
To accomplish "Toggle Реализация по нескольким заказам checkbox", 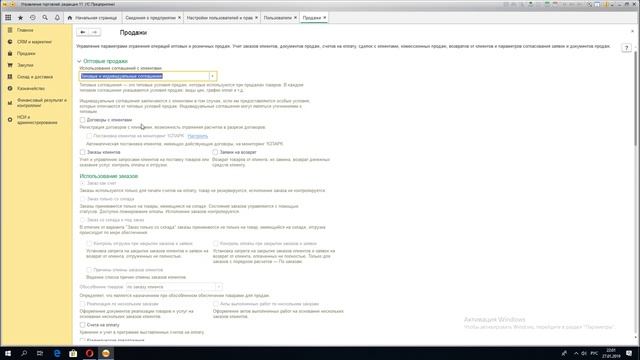I will pyautogui.click(x=82, y=304).
